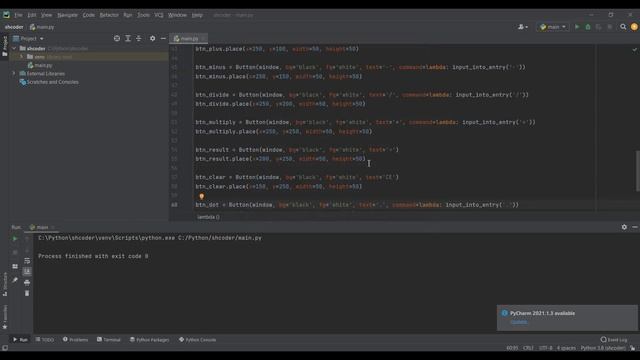Open the Terminal tool window
This screenshot has width=640, height=360.
coord(109,340)
